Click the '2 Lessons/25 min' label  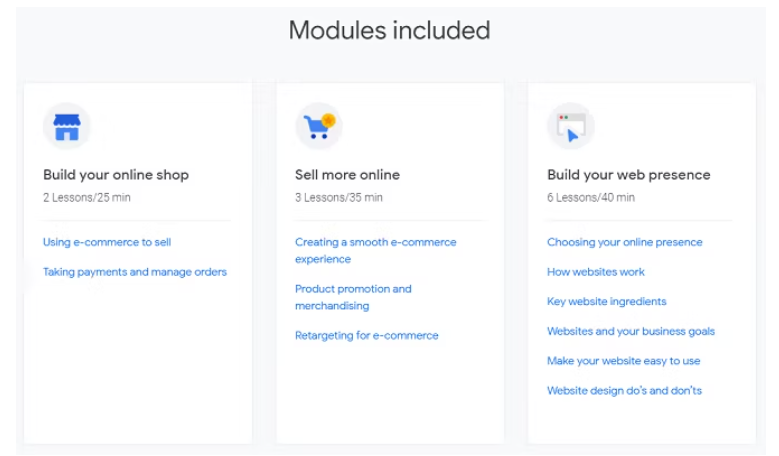(x=86, y=197)
